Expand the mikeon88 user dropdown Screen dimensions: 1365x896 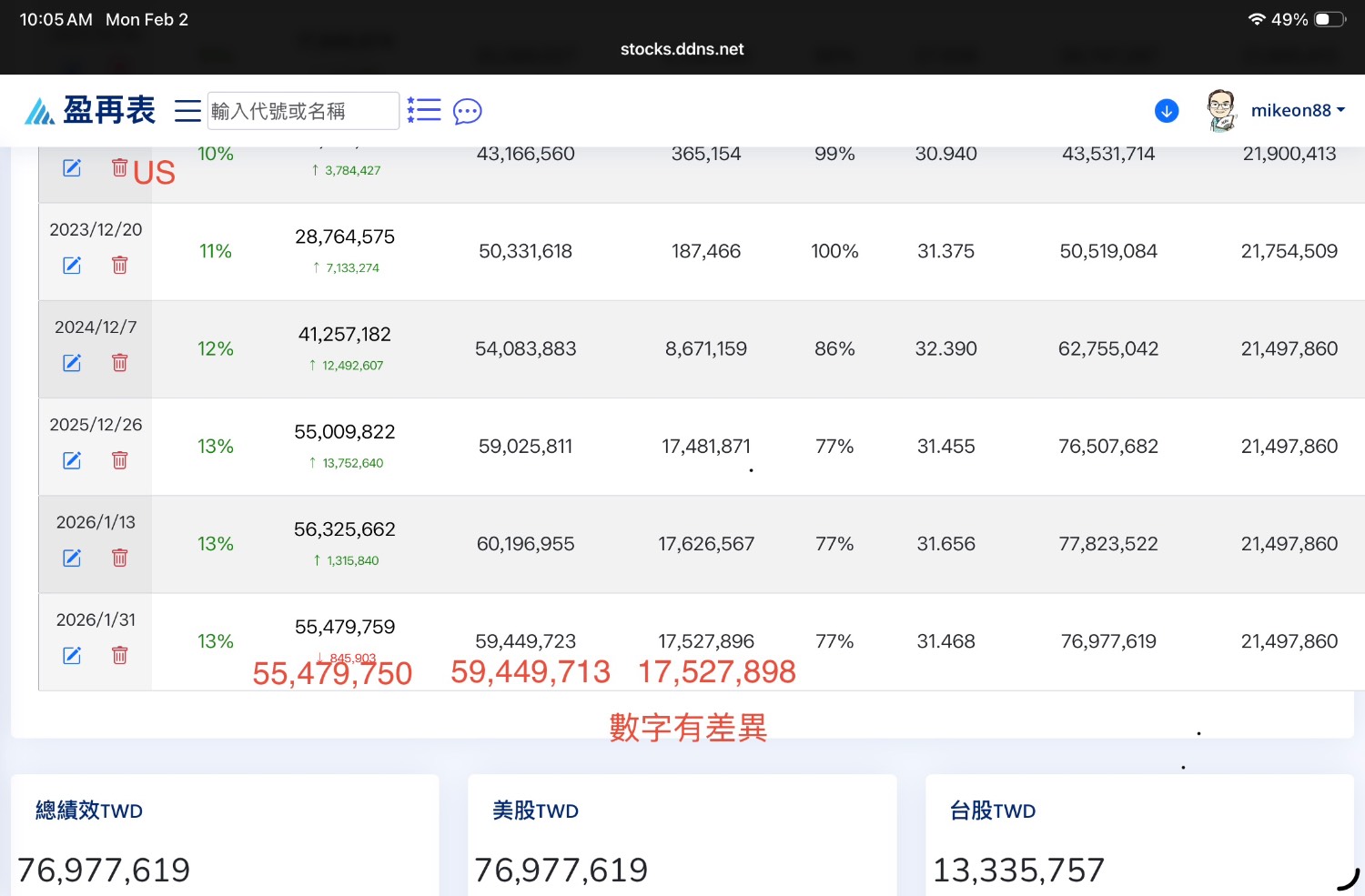(1298, 111)
